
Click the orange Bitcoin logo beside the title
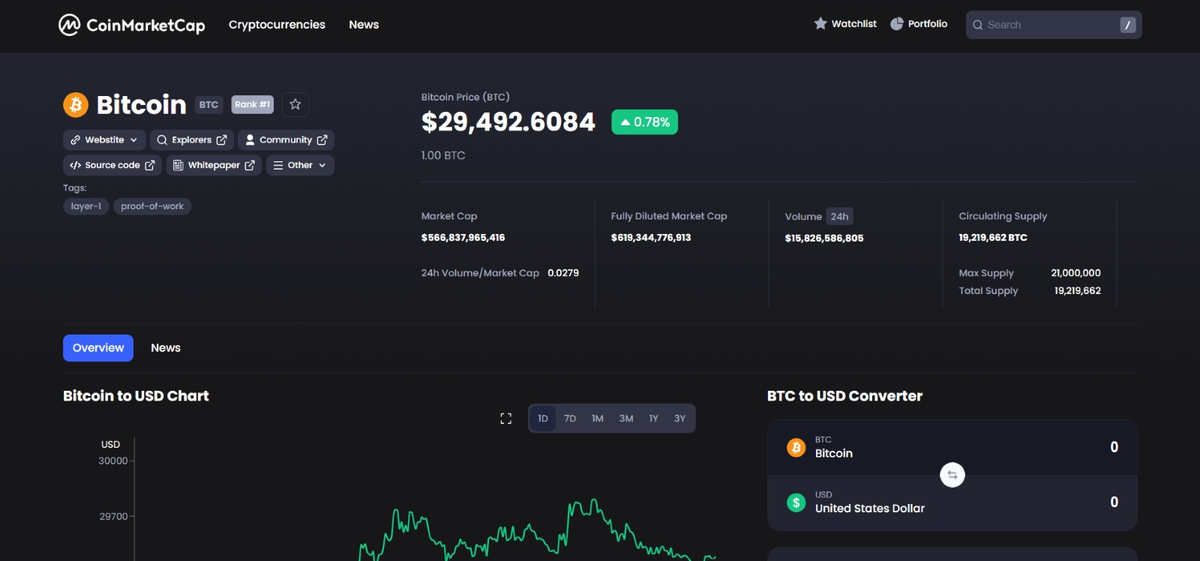[x=76, y=104]
